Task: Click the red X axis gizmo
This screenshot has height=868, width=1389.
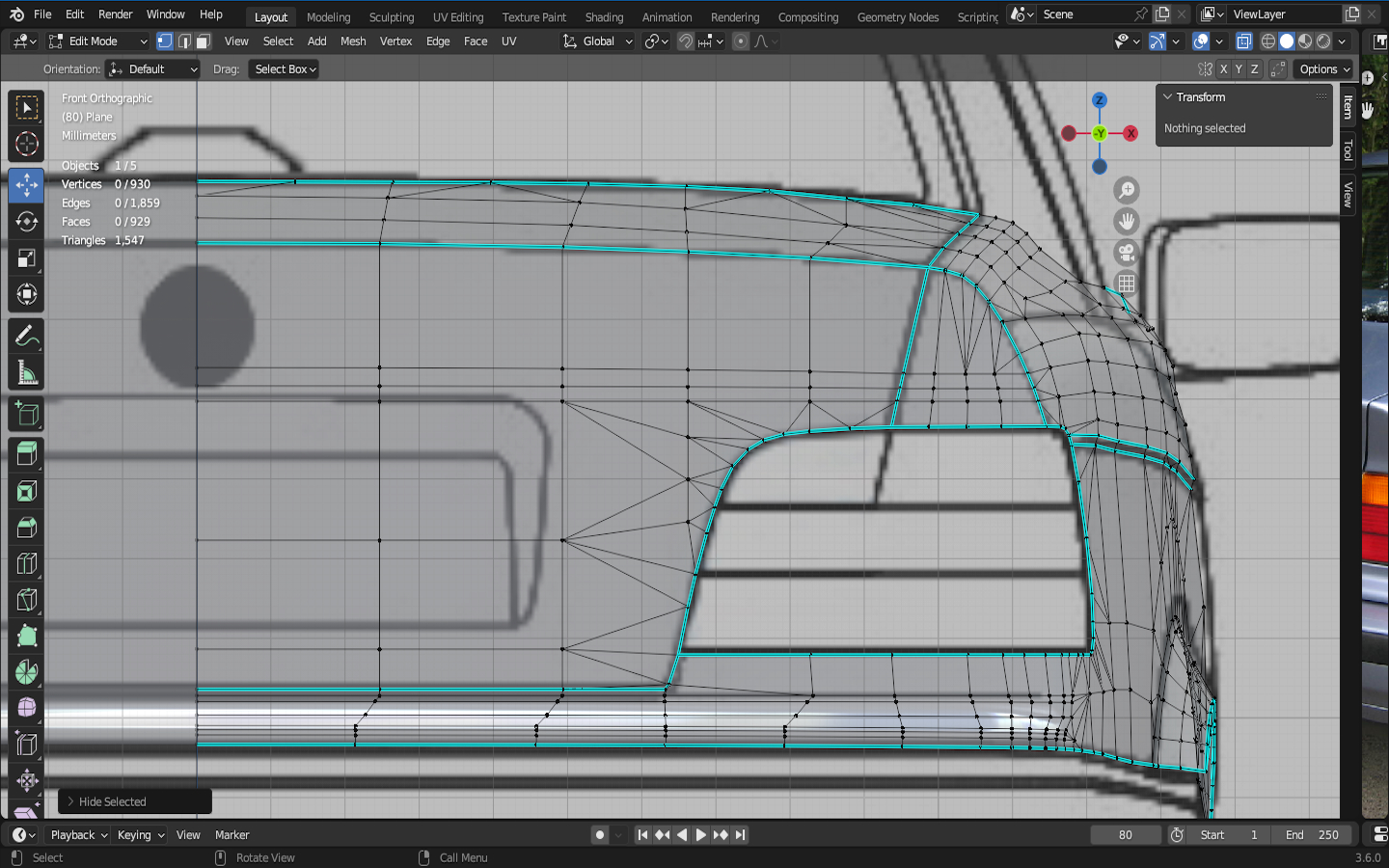Action: click(1130, 133)
